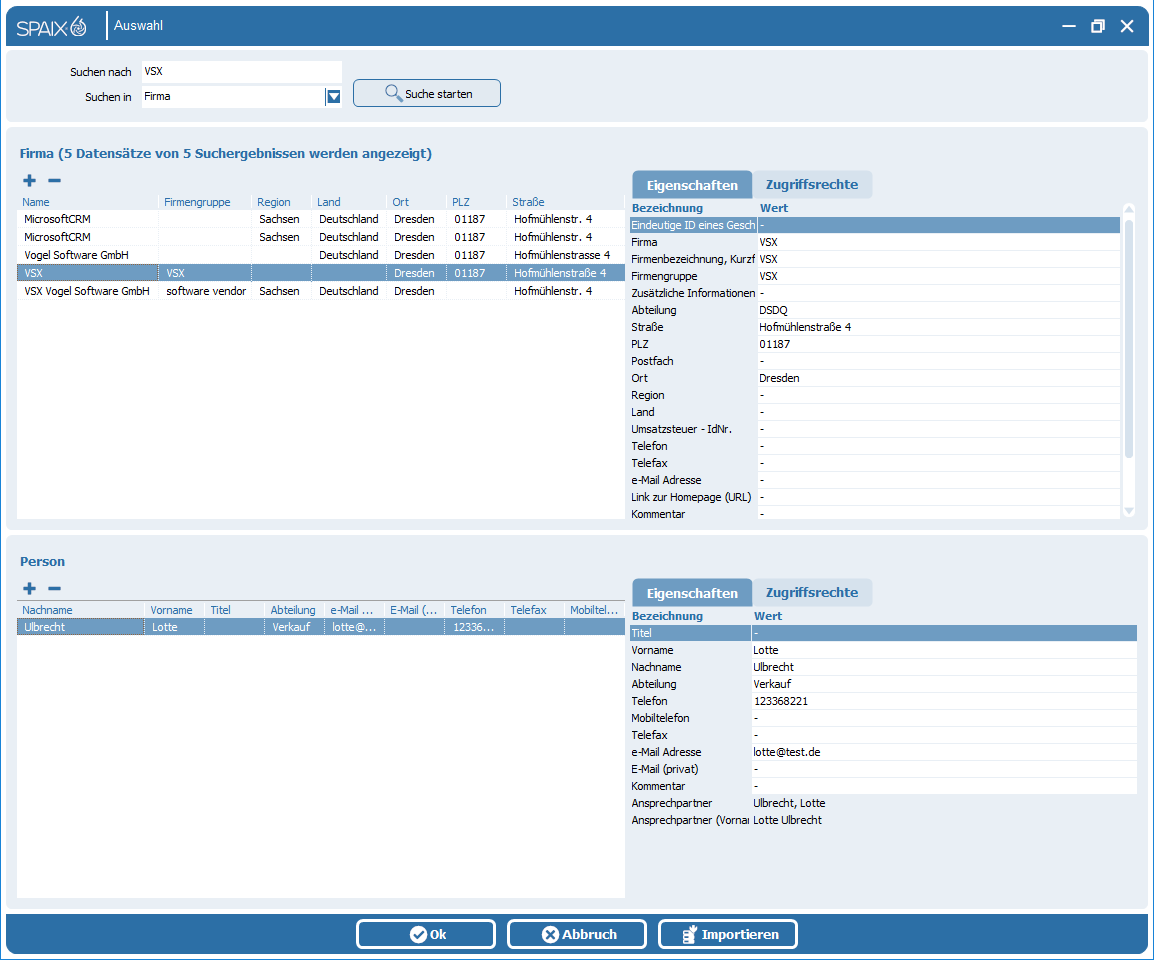Click '123368221' Telefon value
Image resolution: width=1154 pixels, height=960 pixels.
point(781,701)
